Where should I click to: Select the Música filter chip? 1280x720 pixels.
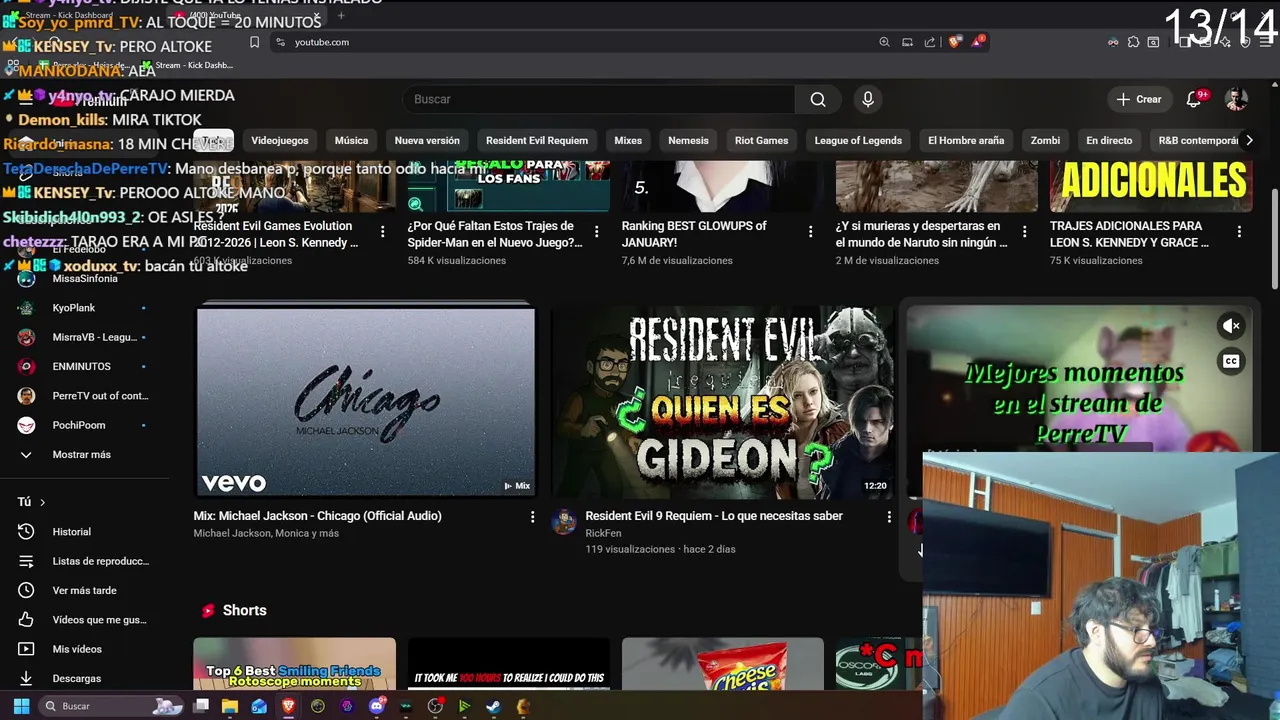[x=351, y=140]
